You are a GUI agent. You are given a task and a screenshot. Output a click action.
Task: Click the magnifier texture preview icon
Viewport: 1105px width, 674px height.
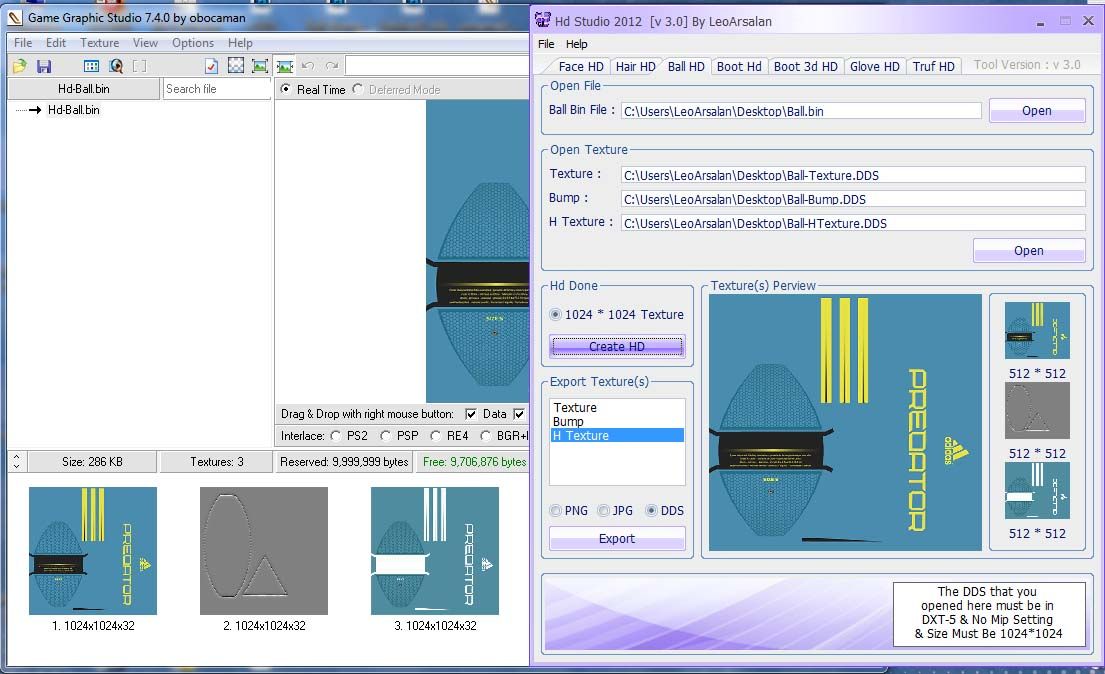[x=116, y=66]
